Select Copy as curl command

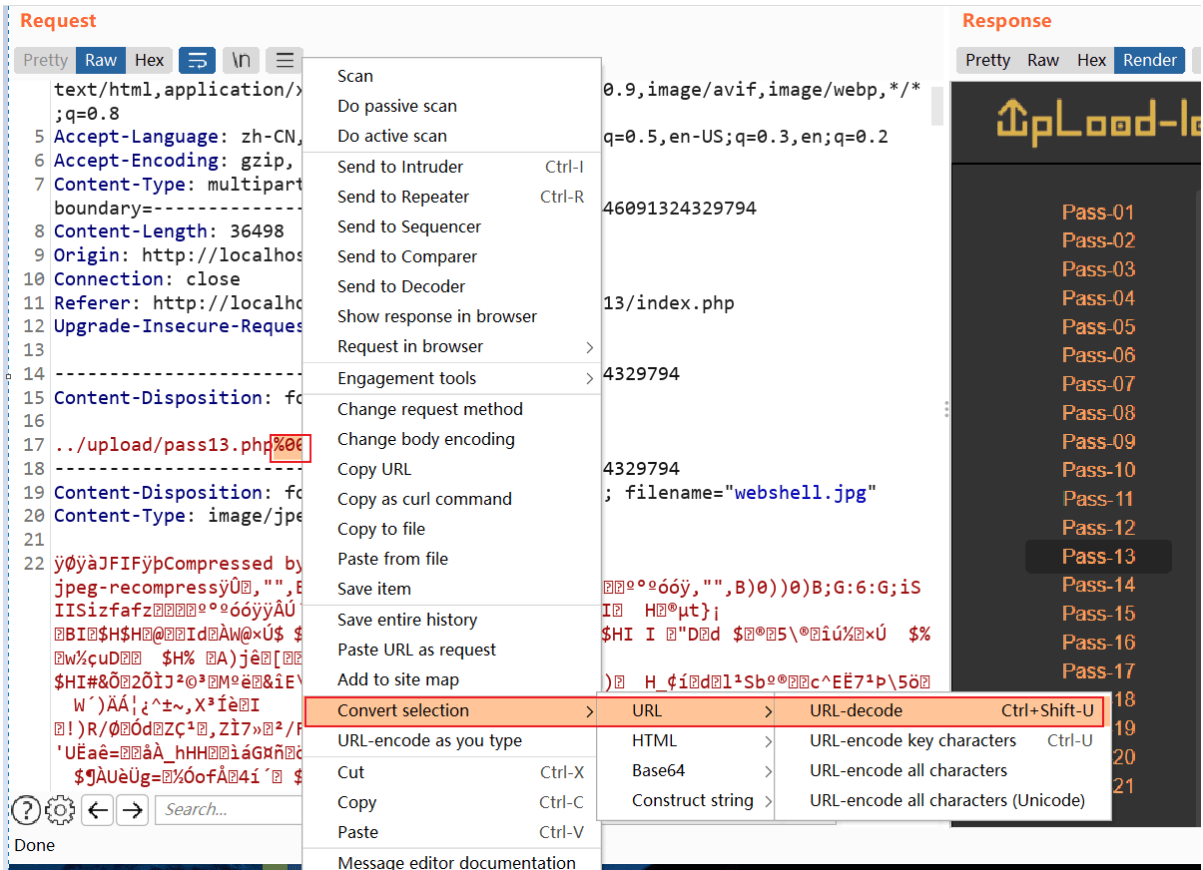452,499
